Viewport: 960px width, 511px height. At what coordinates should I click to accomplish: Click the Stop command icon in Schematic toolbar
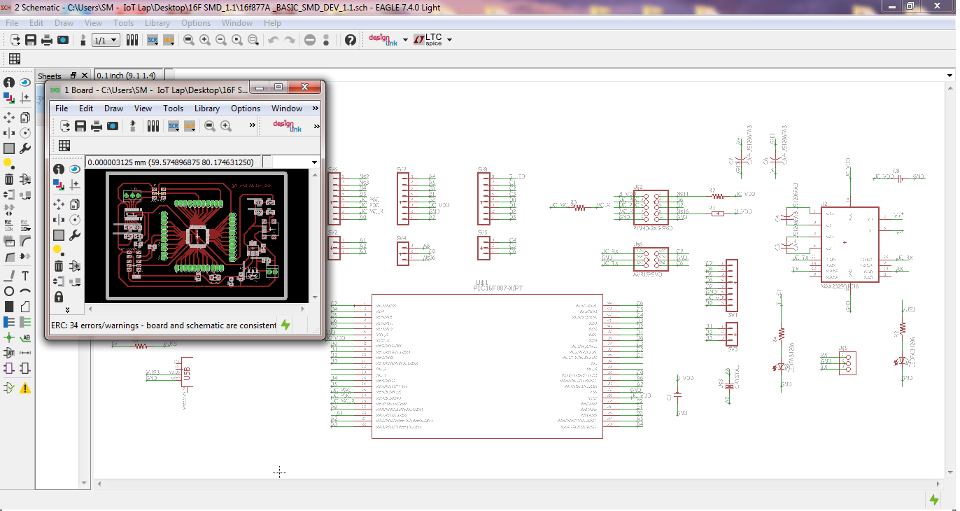coord(310,40)
